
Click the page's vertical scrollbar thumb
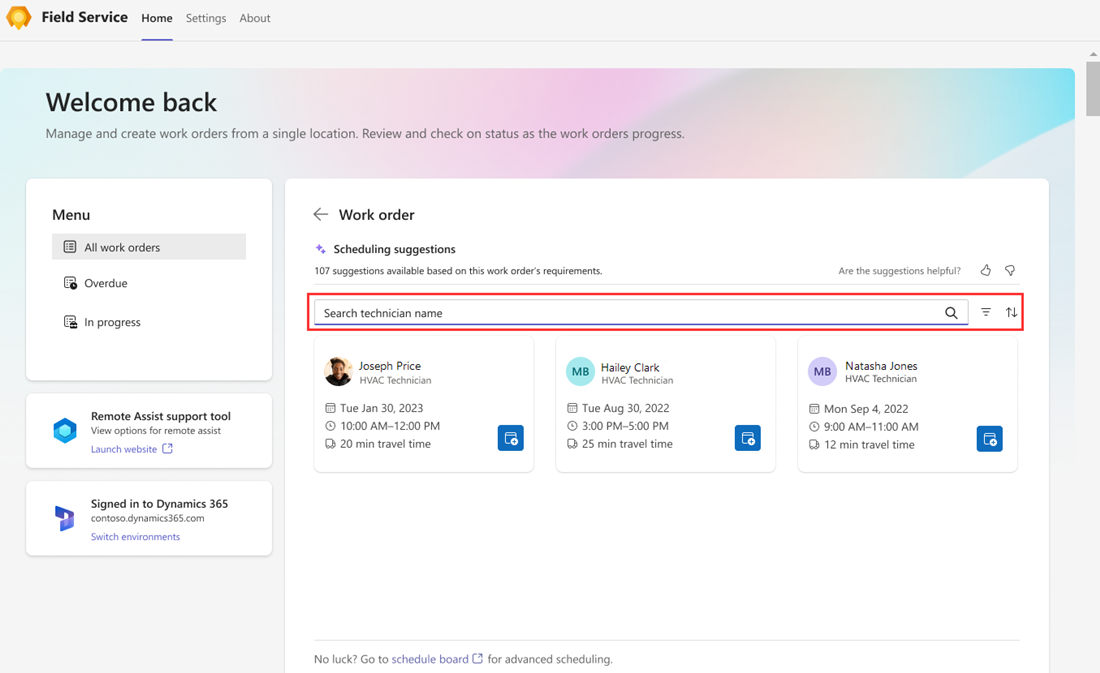pos(1093,88)
